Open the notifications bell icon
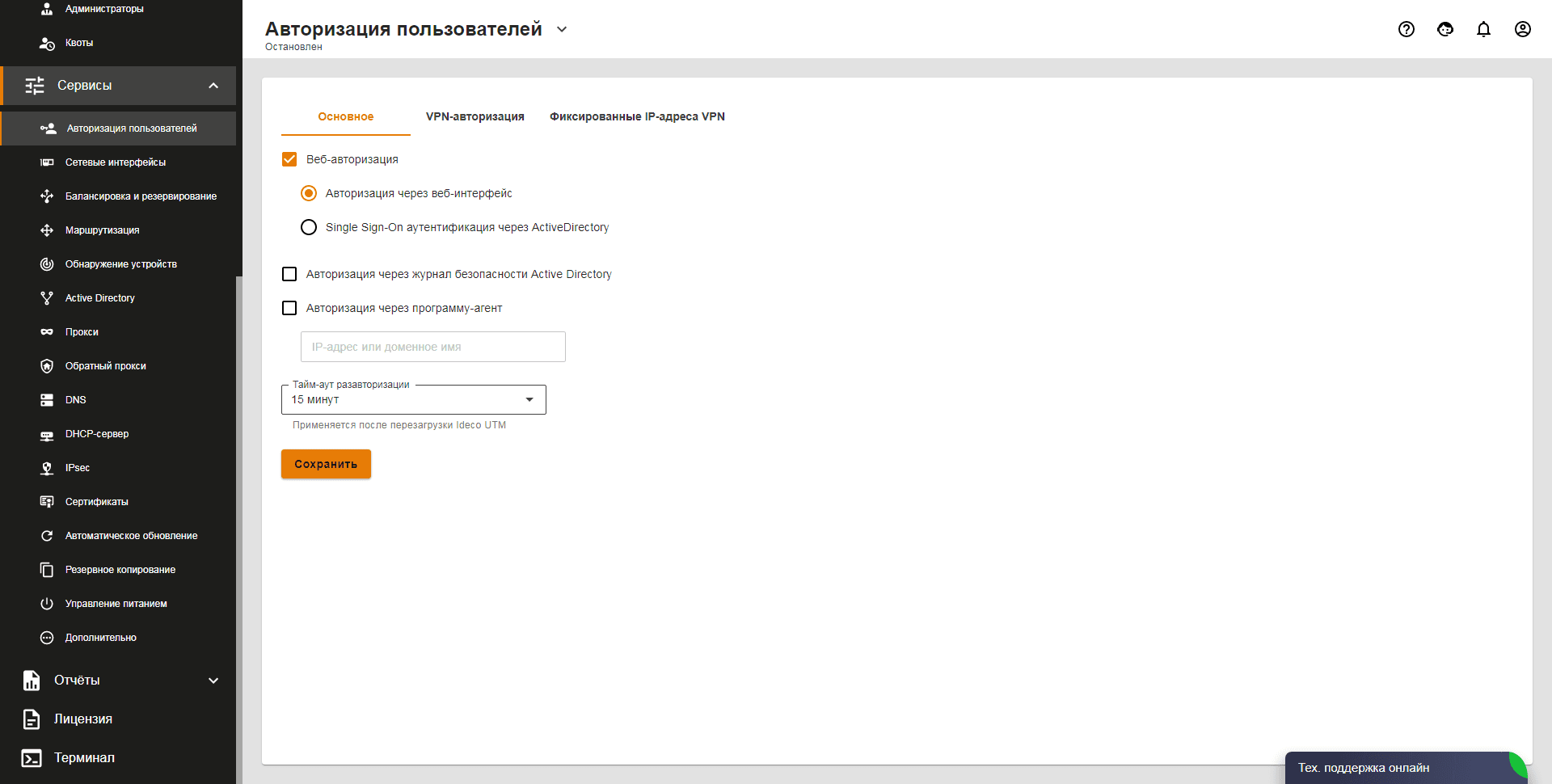 point(1484,29)
